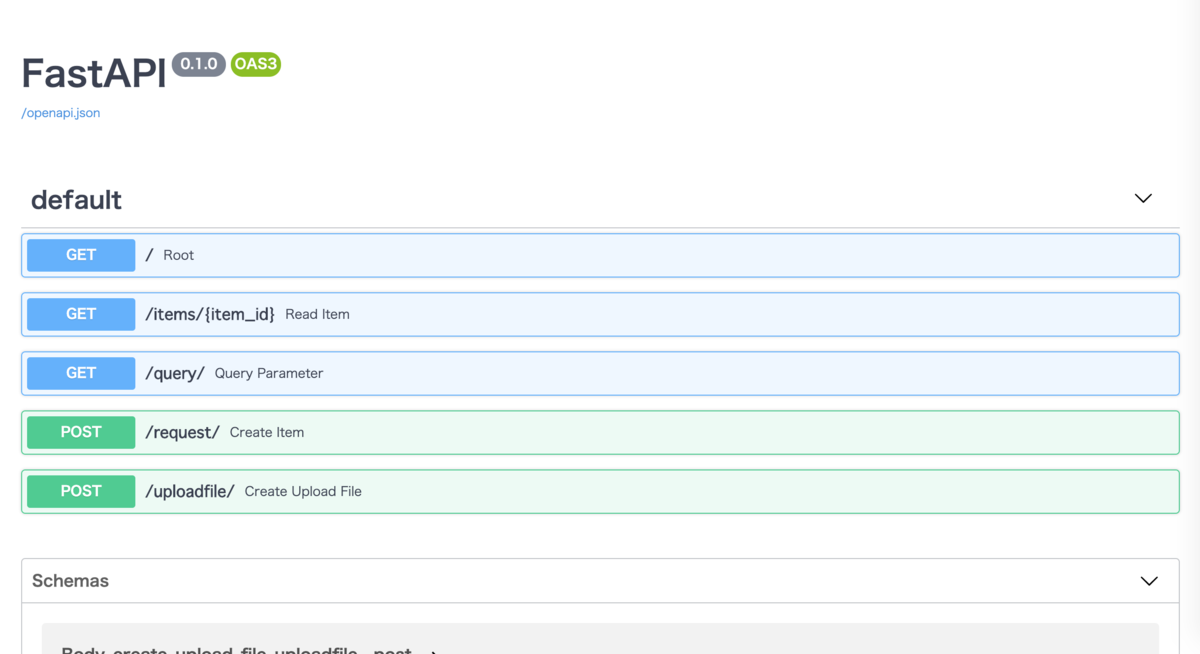Select the /items/{item_id} path text
1200x654 pixels.
210,314
